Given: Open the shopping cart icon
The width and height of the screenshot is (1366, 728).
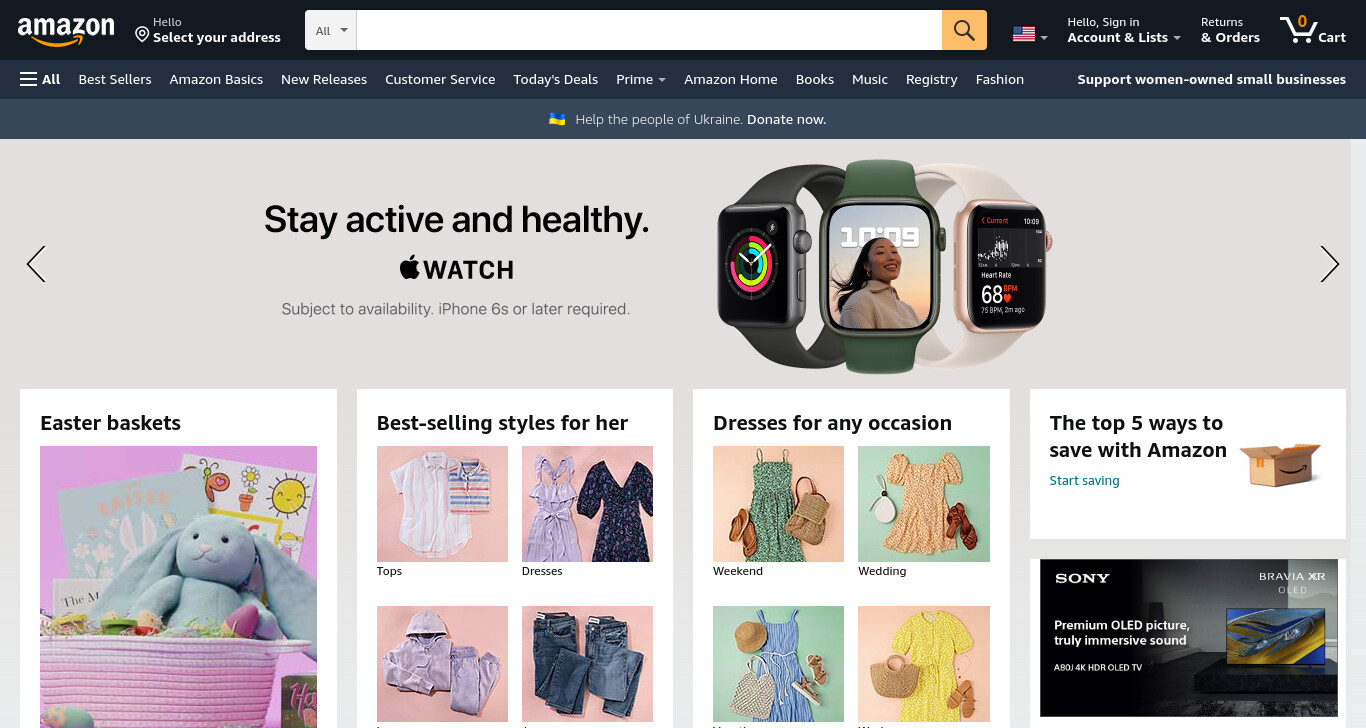Looking at the screenshot, I should click(x=1312, y=29).
